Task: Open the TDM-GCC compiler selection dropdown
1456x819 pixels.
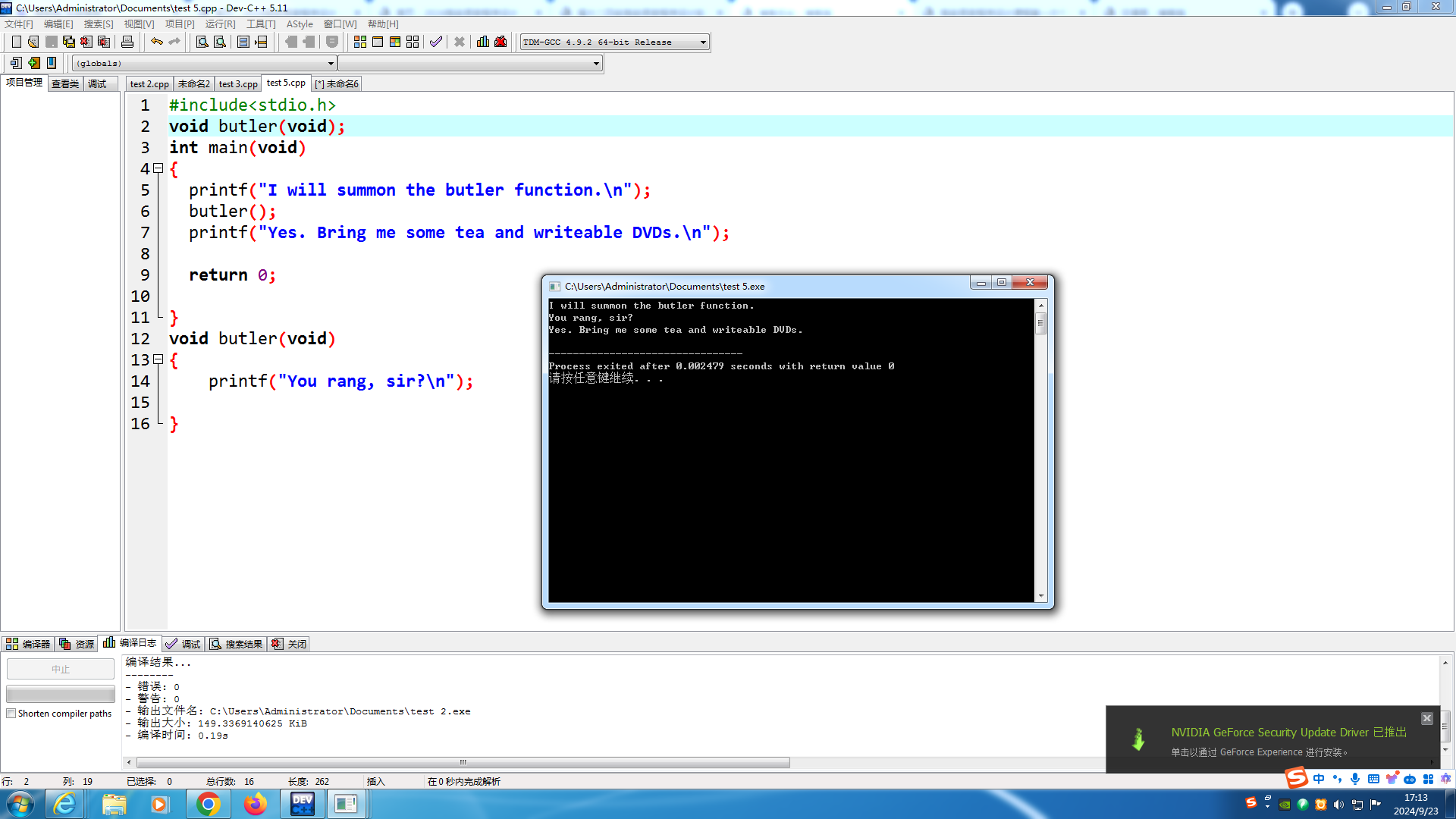Action: click(703, 42)
